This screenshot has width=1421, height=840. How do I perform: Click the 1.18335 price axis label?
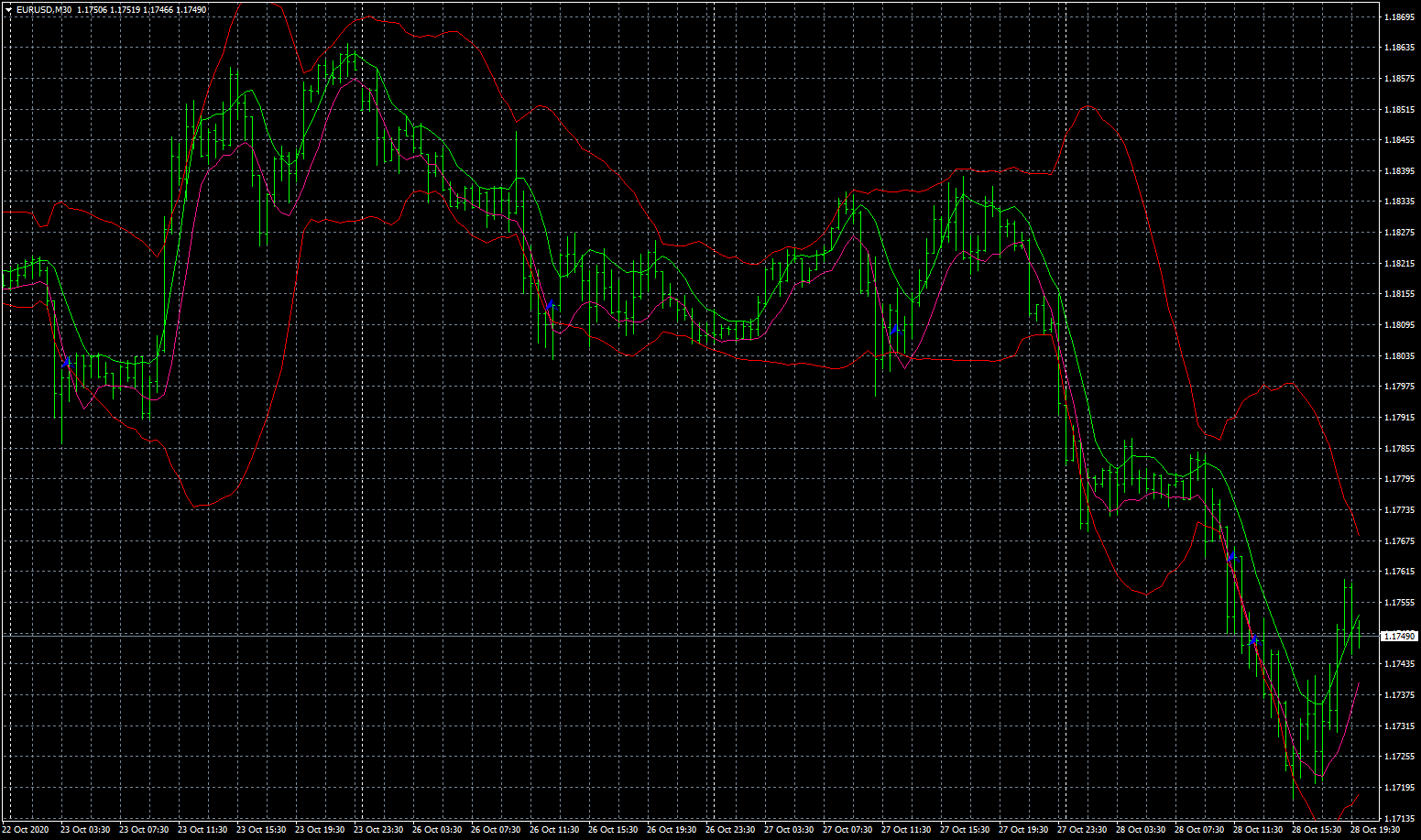point(1399,202)
